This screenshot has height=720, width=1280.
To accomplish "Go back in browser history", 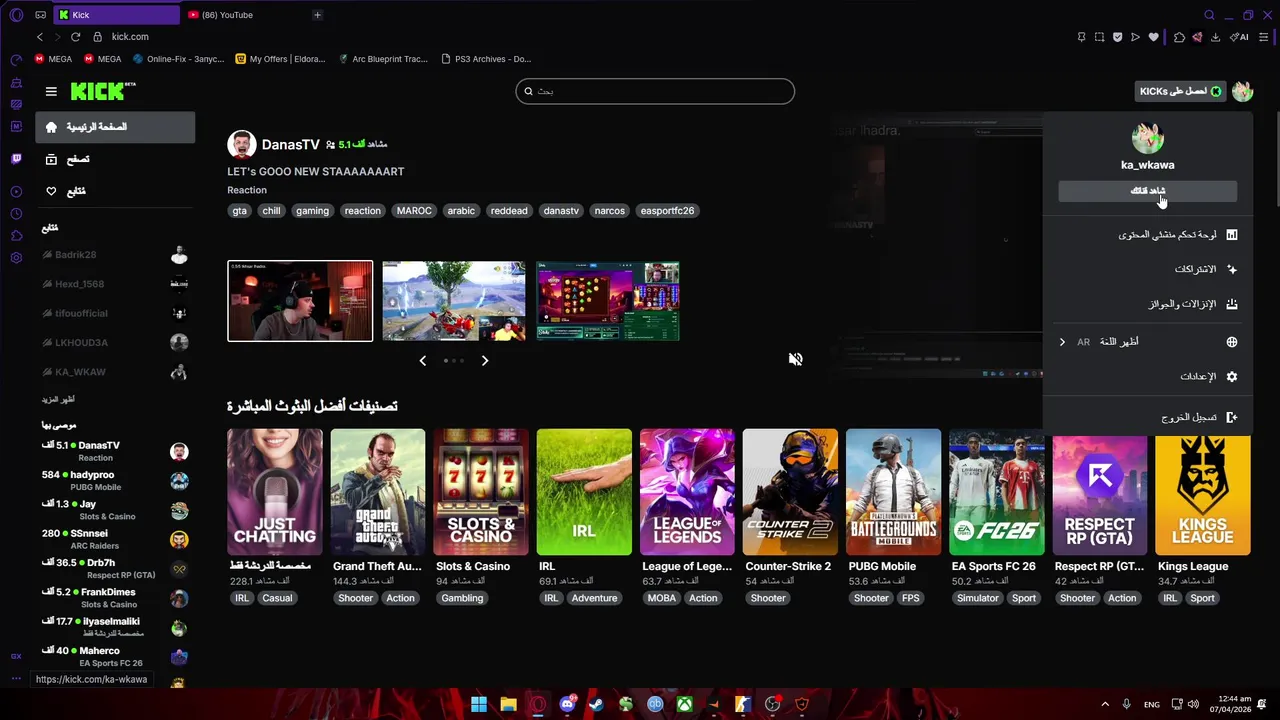I will 39,37.
